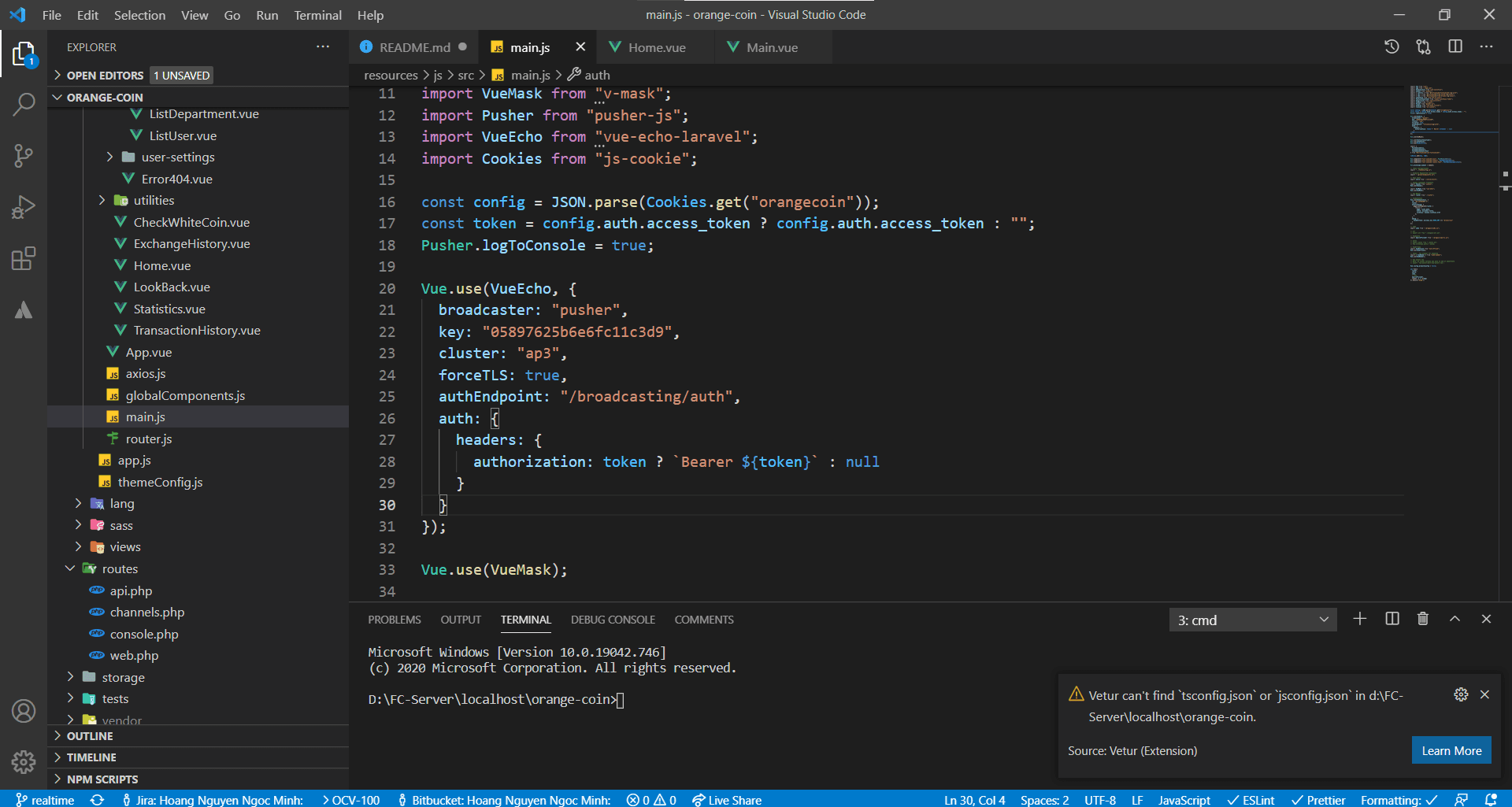This screenshot has height=807, width=1512.
Task: Open the Explorer view in activity bar
Action: coord(24,54)
